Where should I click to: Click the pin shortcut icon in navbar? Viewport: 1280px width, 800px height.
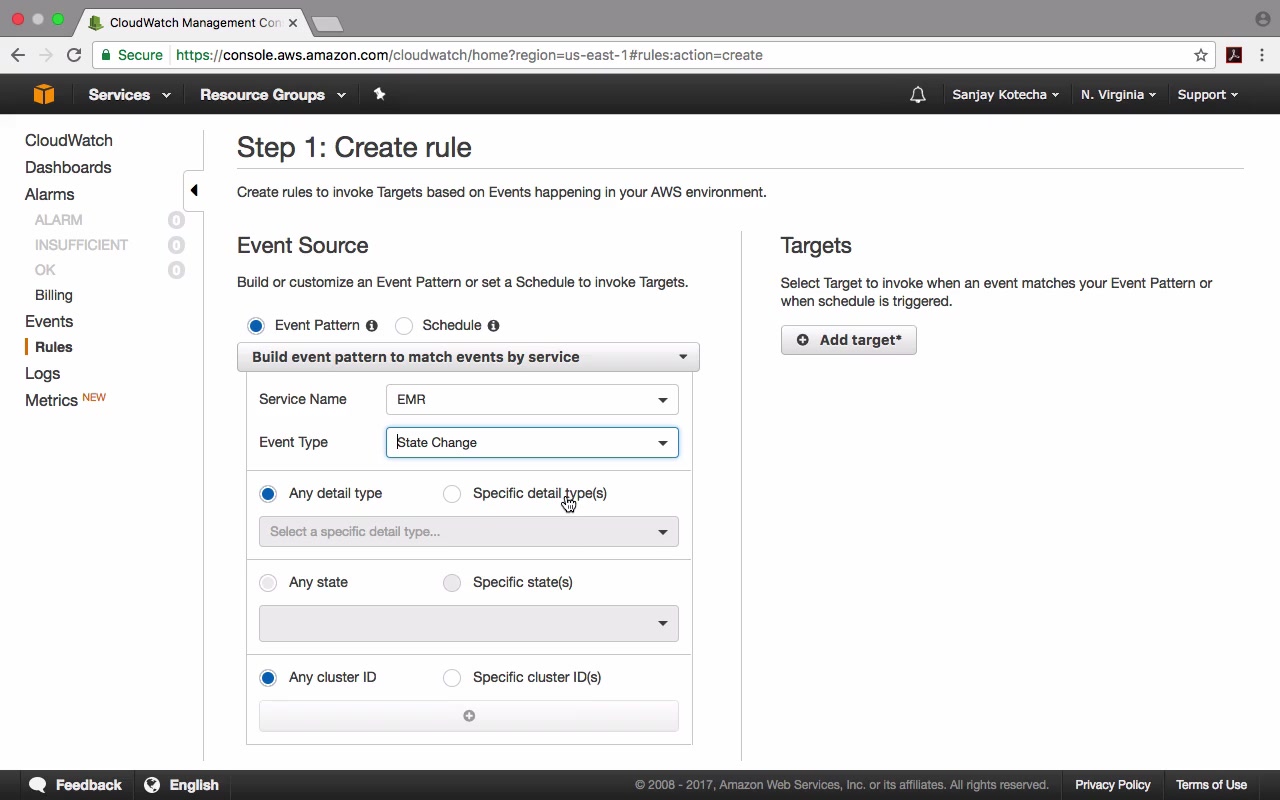pos(379,94)
